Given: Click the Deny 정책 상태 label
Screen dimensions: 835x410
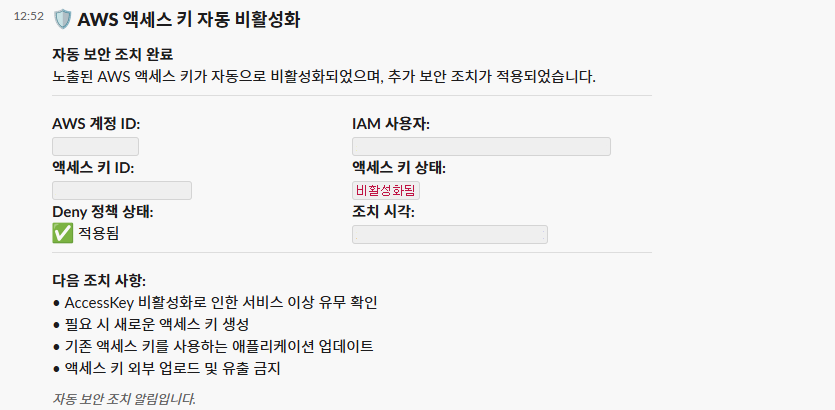Looking at the screenshot, I should click(x=102, y=211).
